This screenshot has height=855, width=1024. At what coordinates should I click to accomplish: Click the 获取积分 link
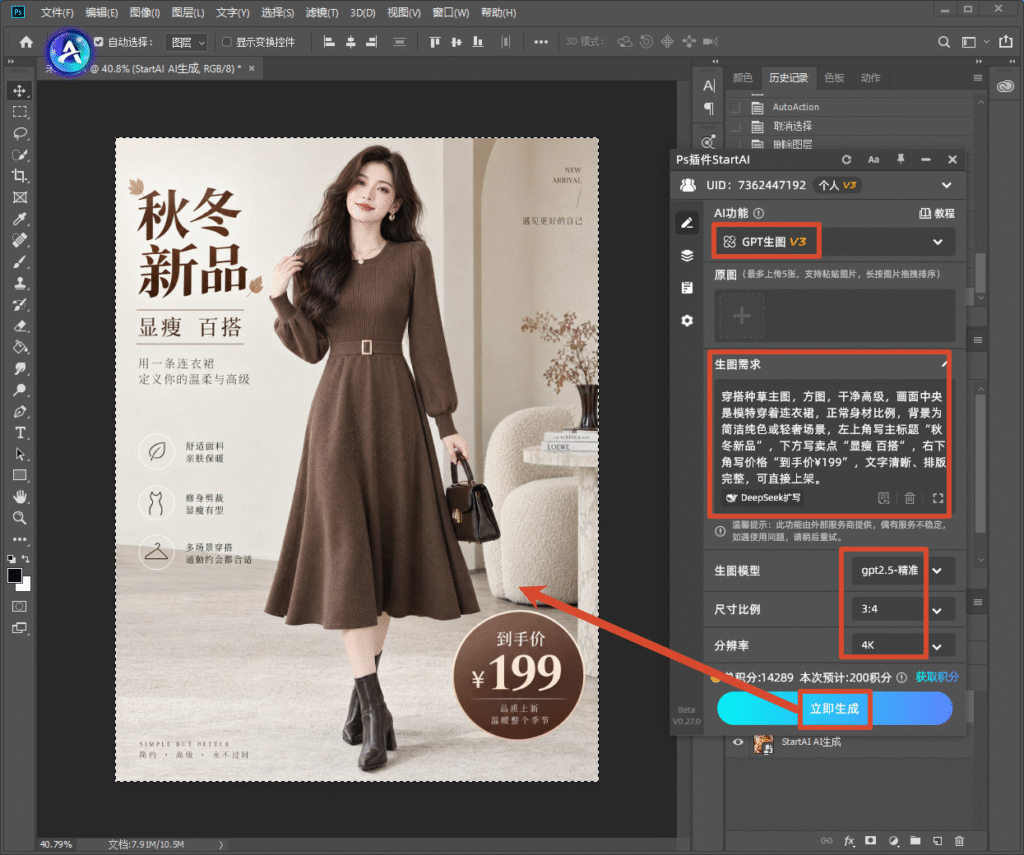[936, 677]
